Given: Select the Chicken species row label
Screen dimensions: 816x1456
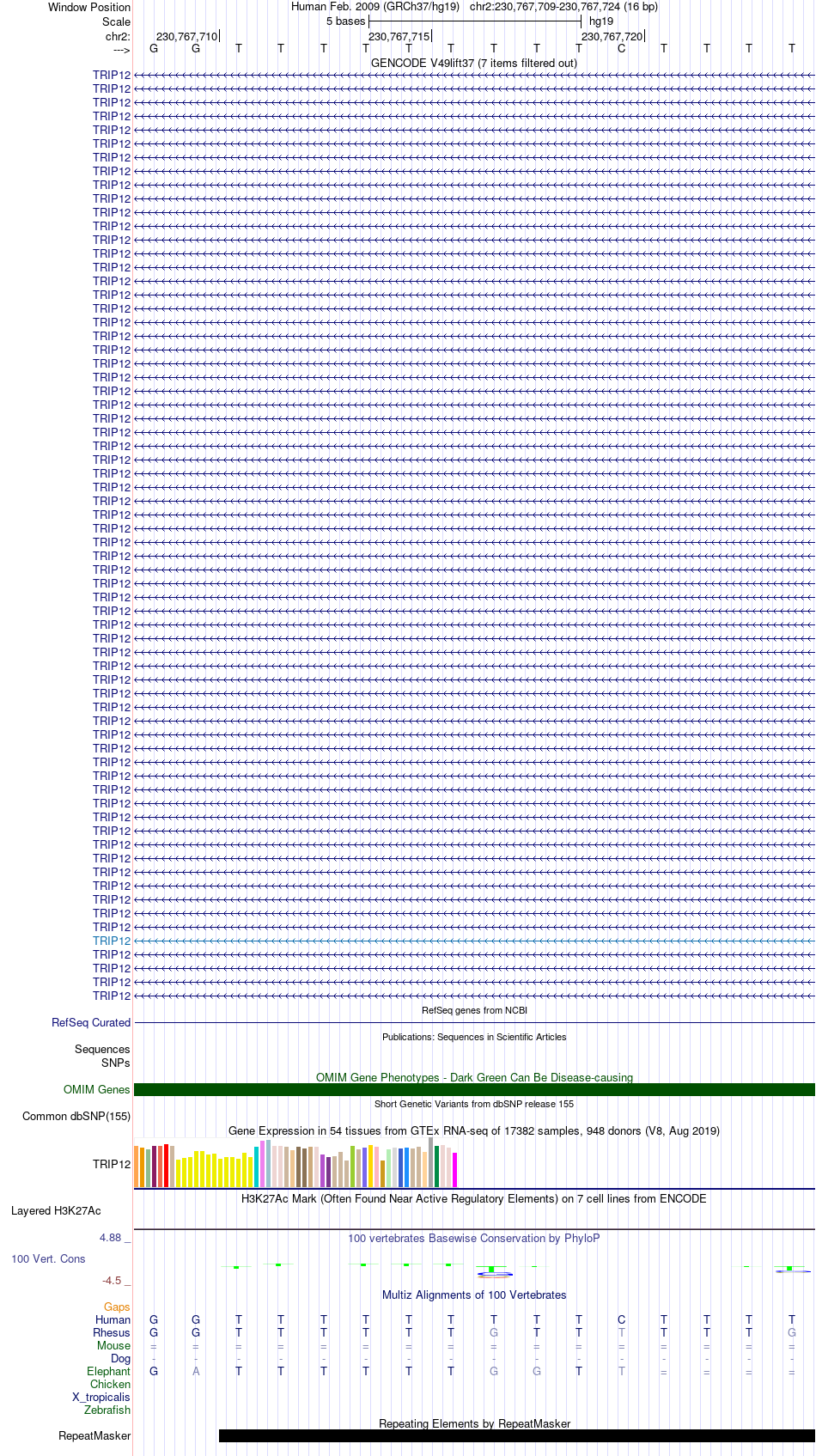Looking at the screenshot, I should [x=110, y=1384].
